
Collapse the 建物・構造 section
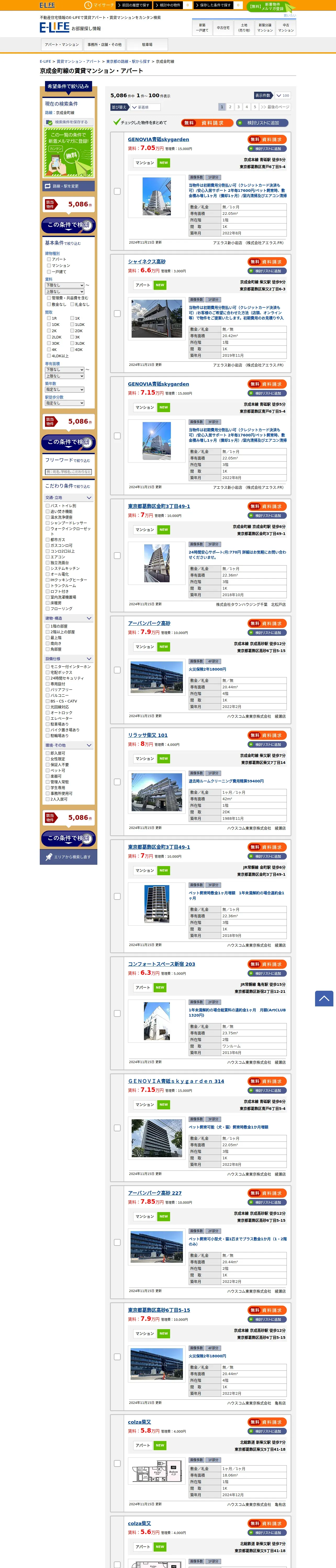68,618
